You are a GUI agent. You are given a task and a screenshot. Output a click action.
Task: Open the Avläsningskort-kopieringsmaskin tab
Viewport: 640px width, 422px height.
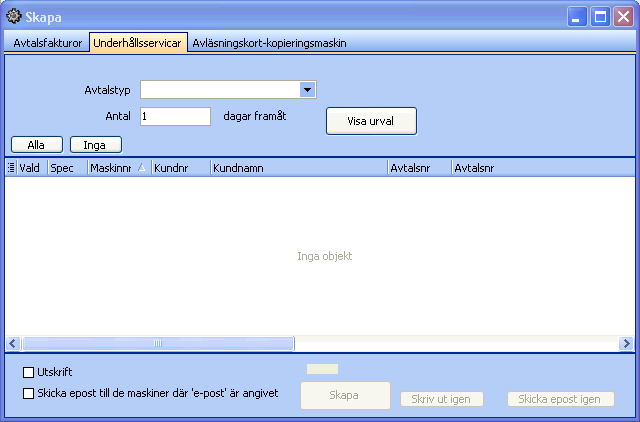[269, 43]
